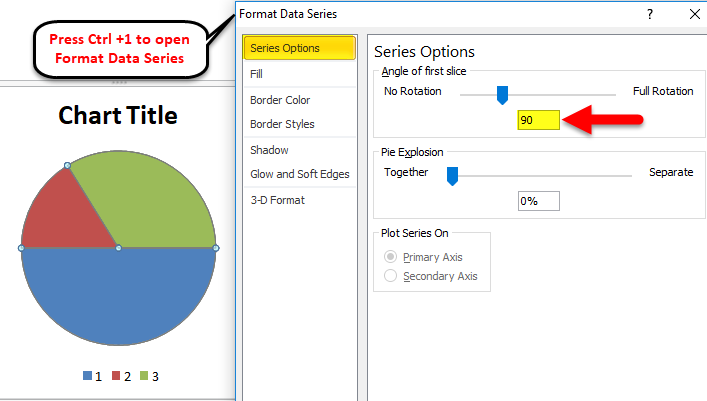Select the Series Options category
Screen dimensions: 707x401
[299, 48]
